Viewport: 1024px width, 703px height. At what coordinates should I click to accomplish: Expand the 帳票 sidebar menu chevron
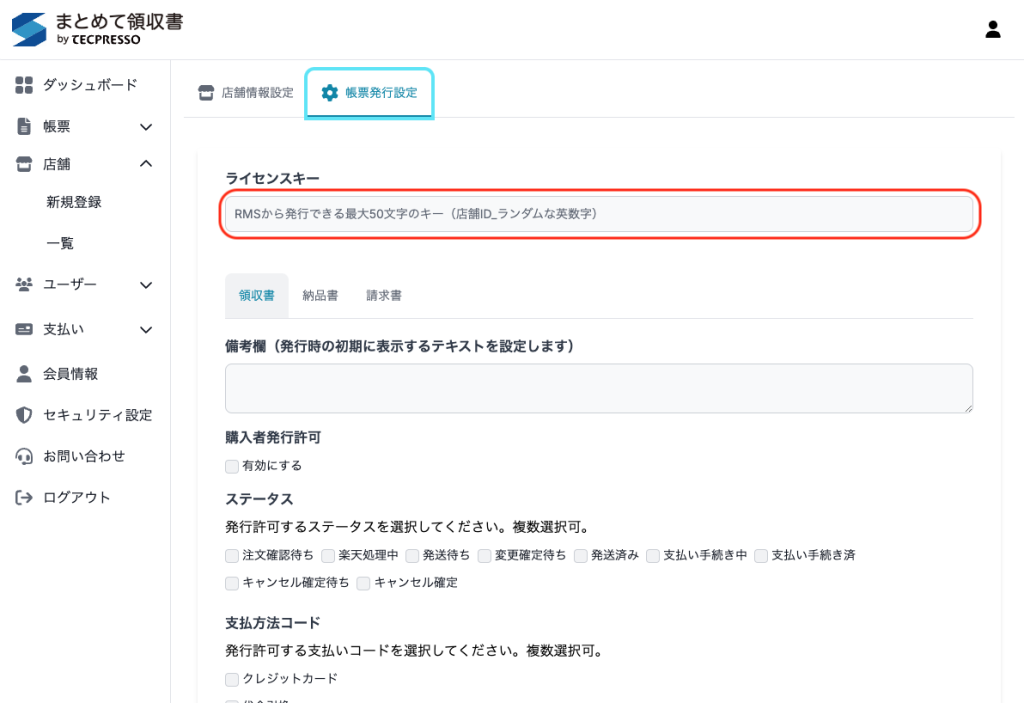(x=146, y=127)
